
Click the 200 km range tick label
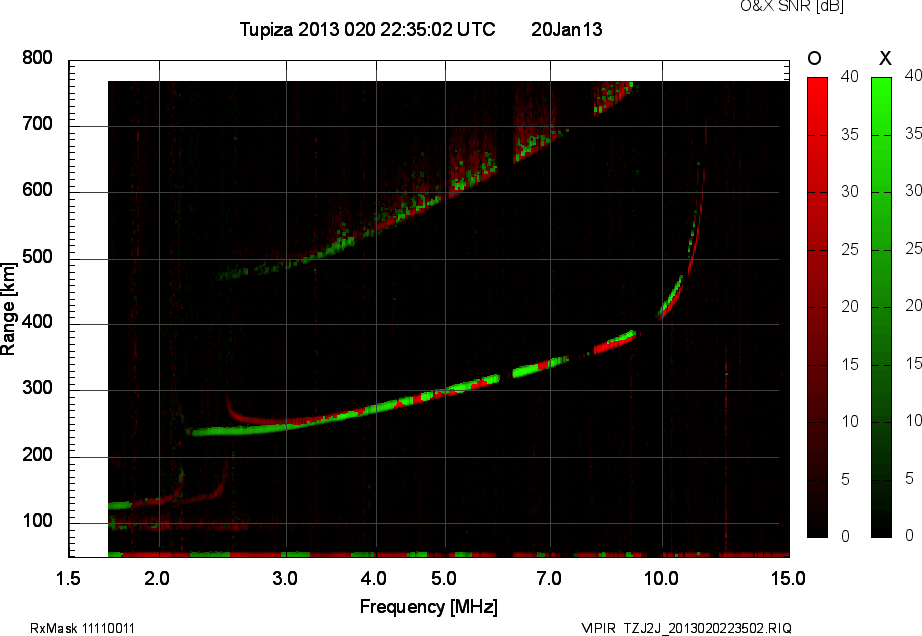coord(37,455)
